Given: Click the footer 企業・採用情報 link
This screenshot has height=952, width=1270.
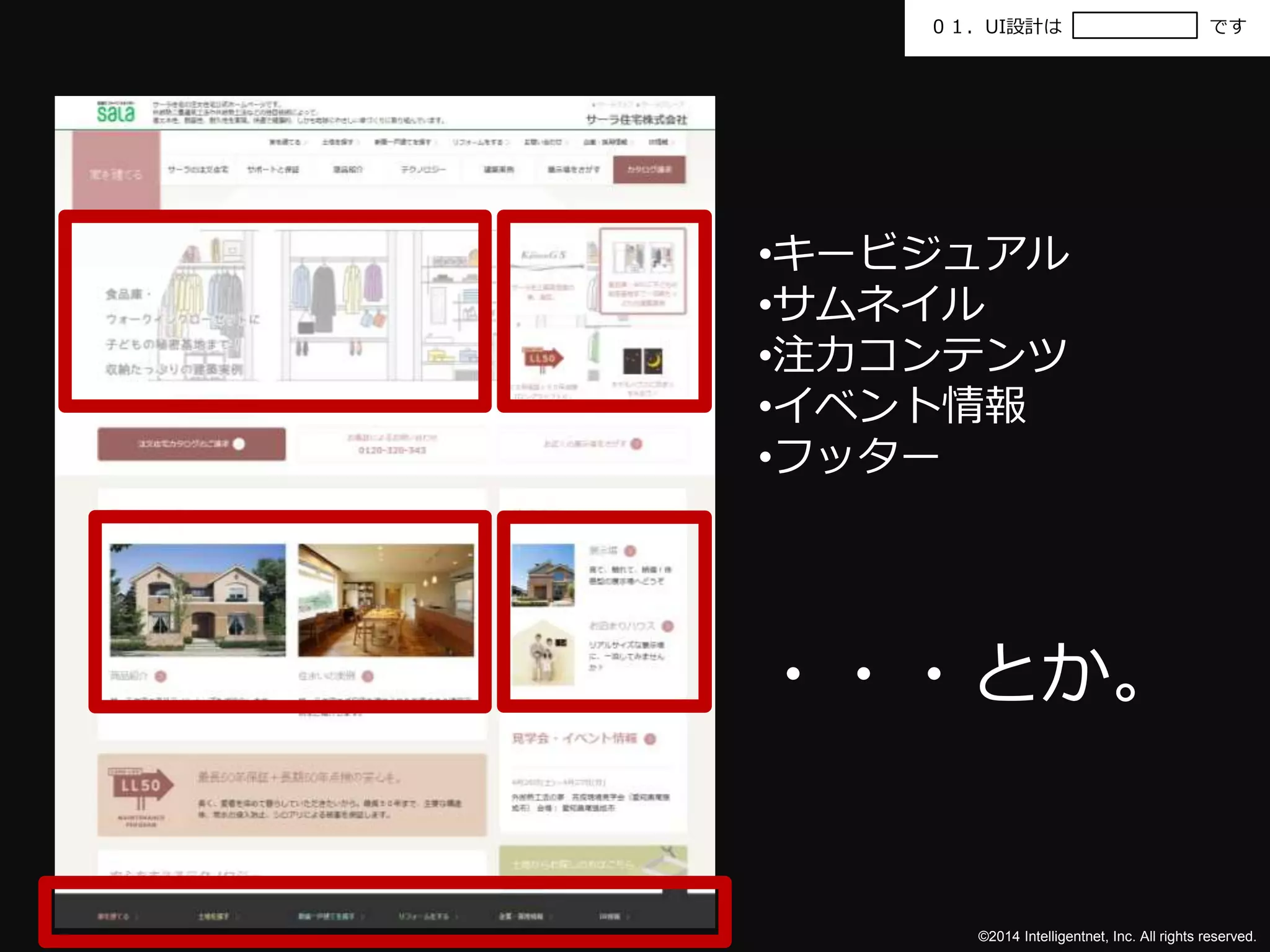Looking at the screenshot, I should tap(522, 916).
